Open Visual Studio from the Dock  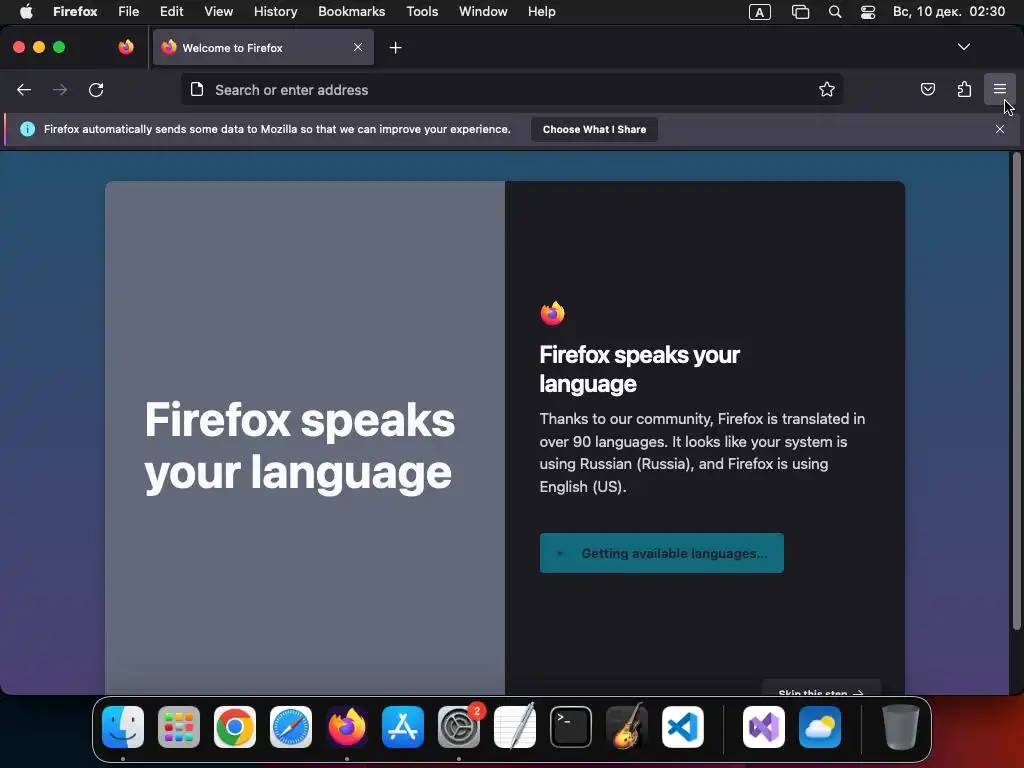coord(764,727)
